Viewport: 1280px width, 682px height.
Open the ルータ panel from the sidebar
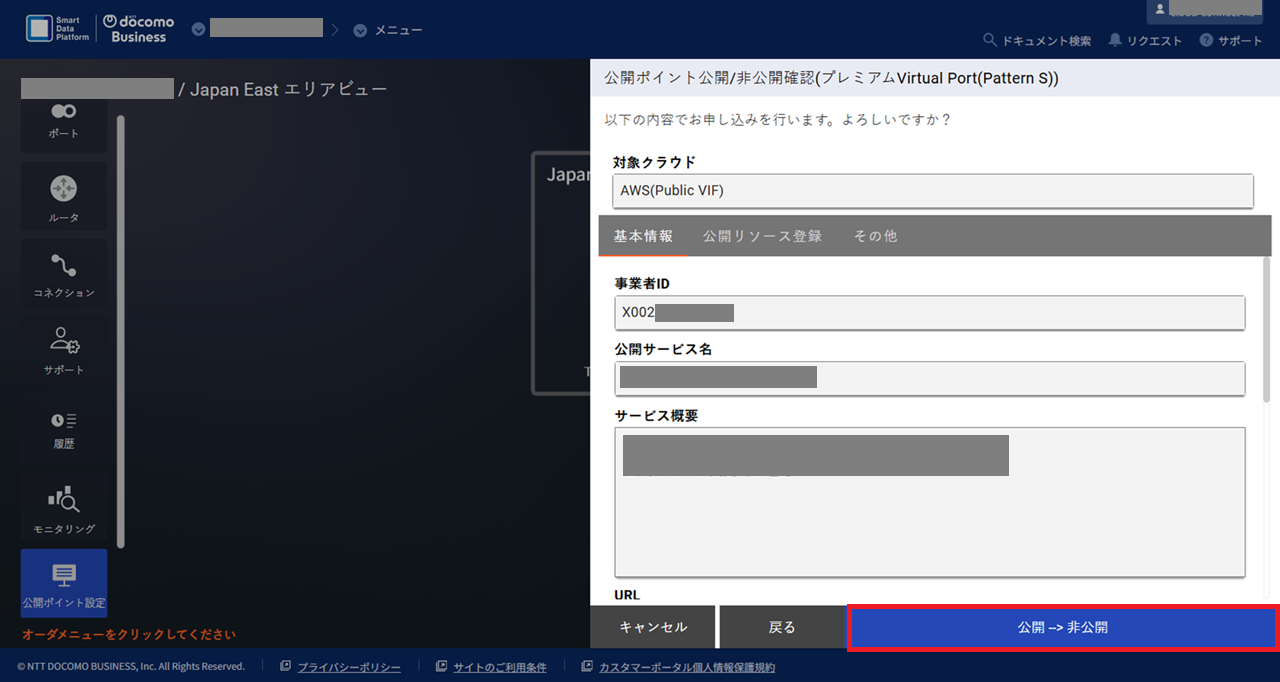63,196
